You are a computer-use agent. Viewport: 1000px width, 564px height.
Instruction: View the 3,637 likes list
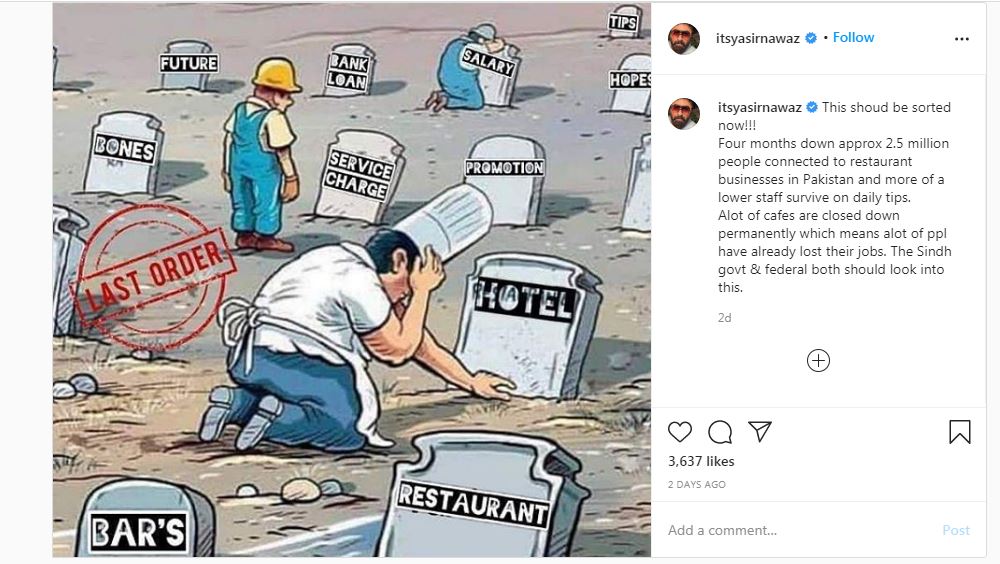[x=701, y=461]
